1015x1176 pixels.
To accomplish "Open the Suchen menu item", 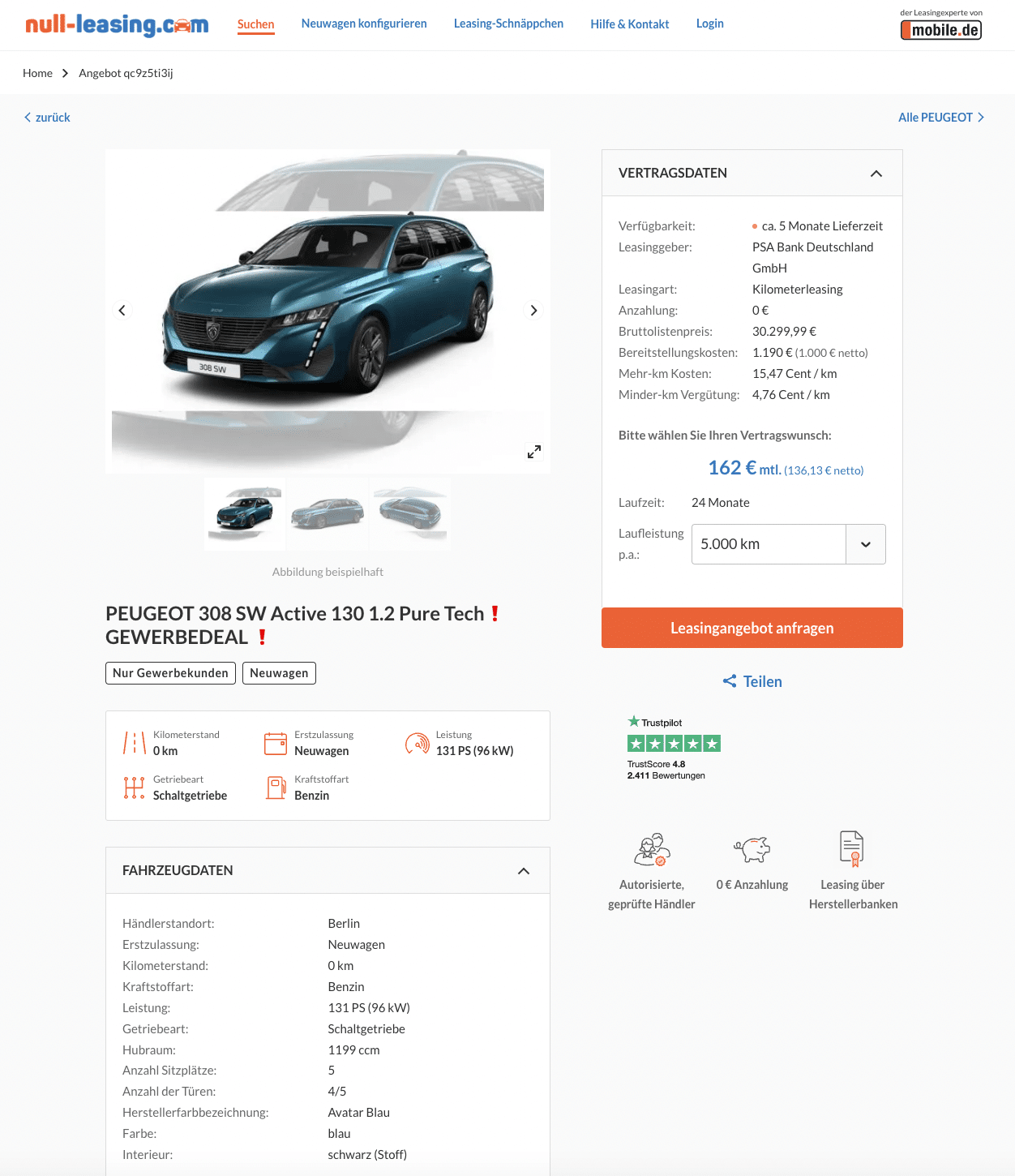I will tap(256, 24).
